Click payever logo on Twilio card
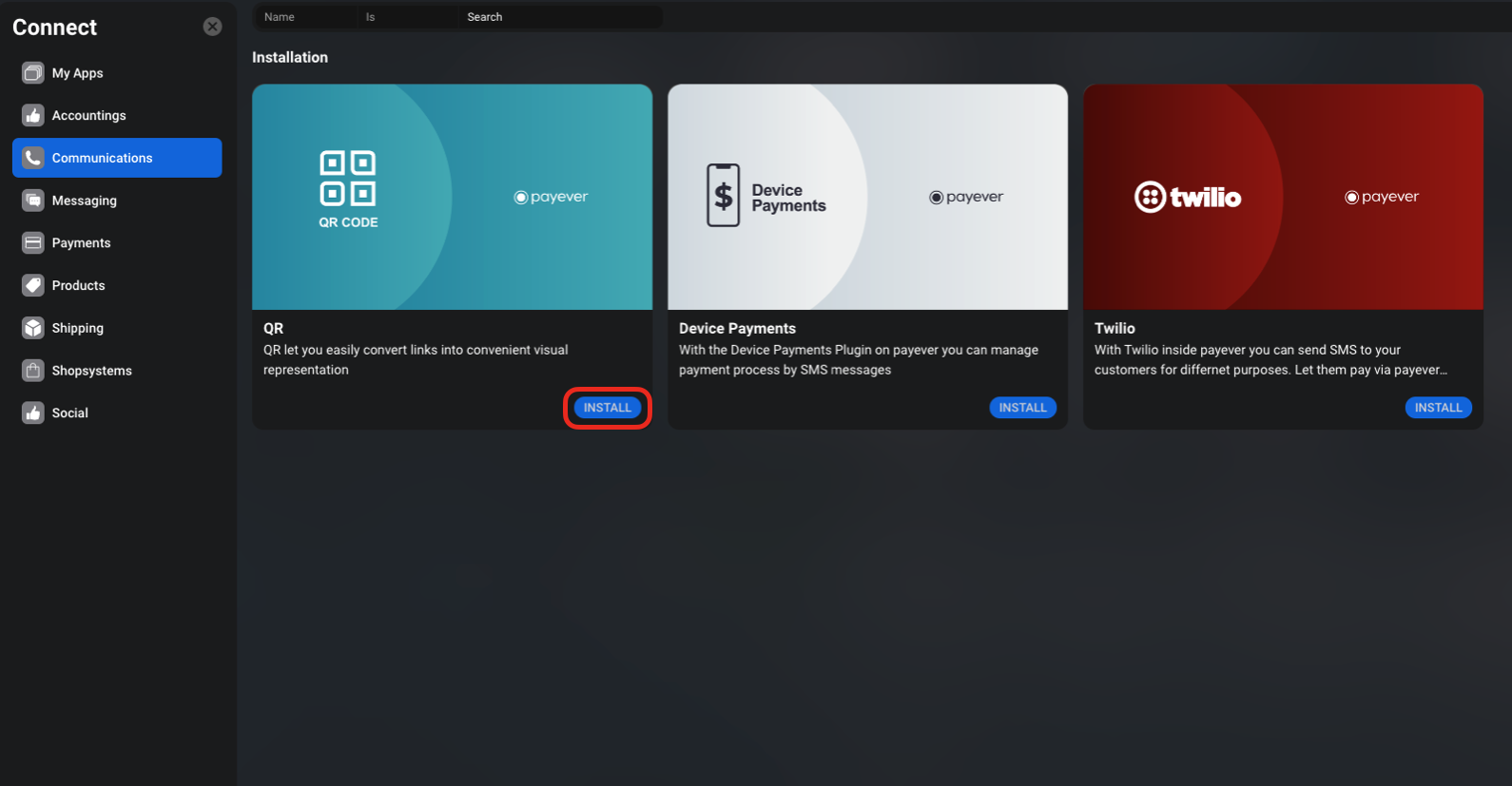The image size is (1512, 786). pyautogui.click(x=1382, y=197)
